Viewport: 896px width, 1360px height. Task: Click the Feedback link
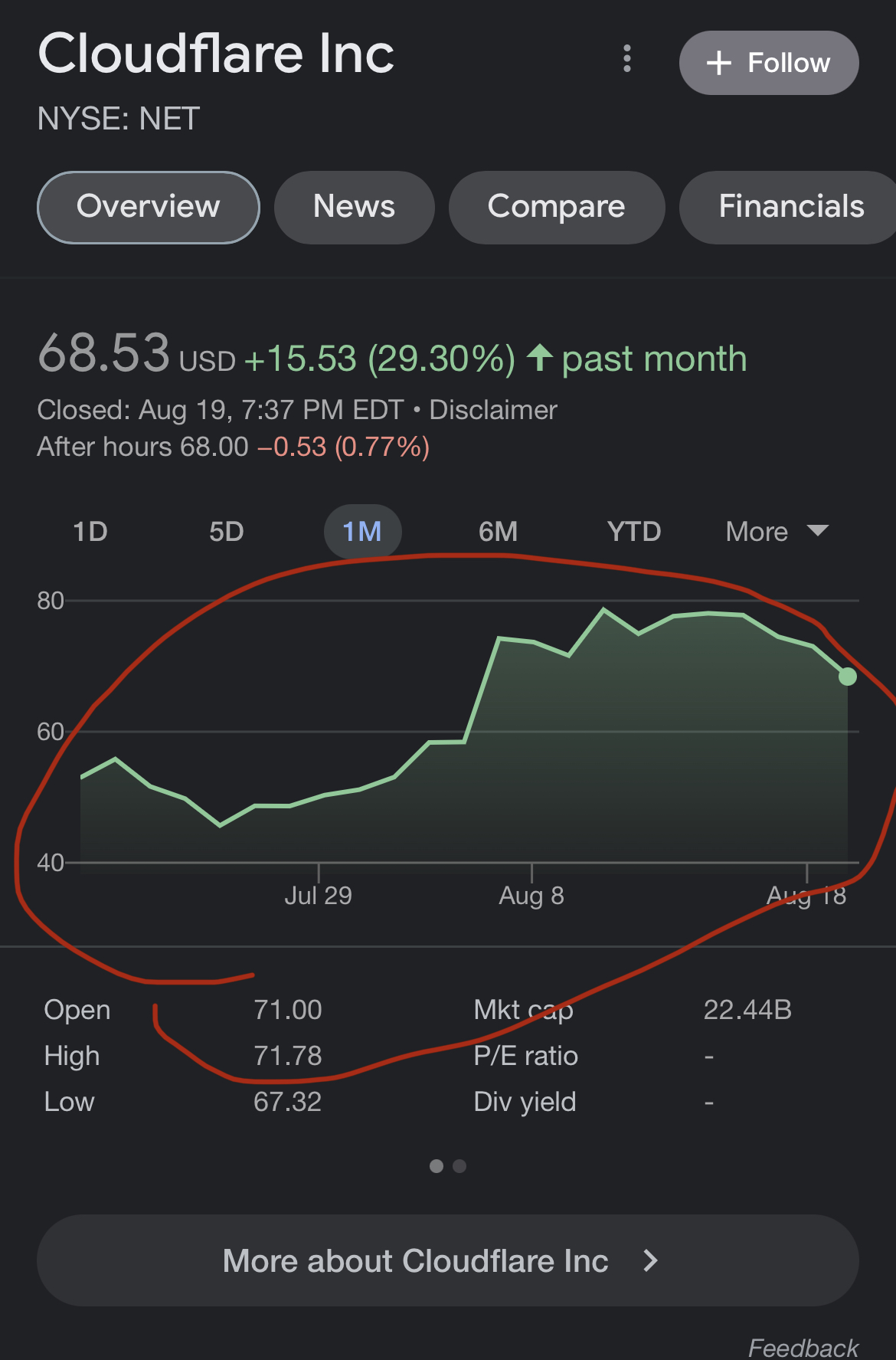(803, 1348)
